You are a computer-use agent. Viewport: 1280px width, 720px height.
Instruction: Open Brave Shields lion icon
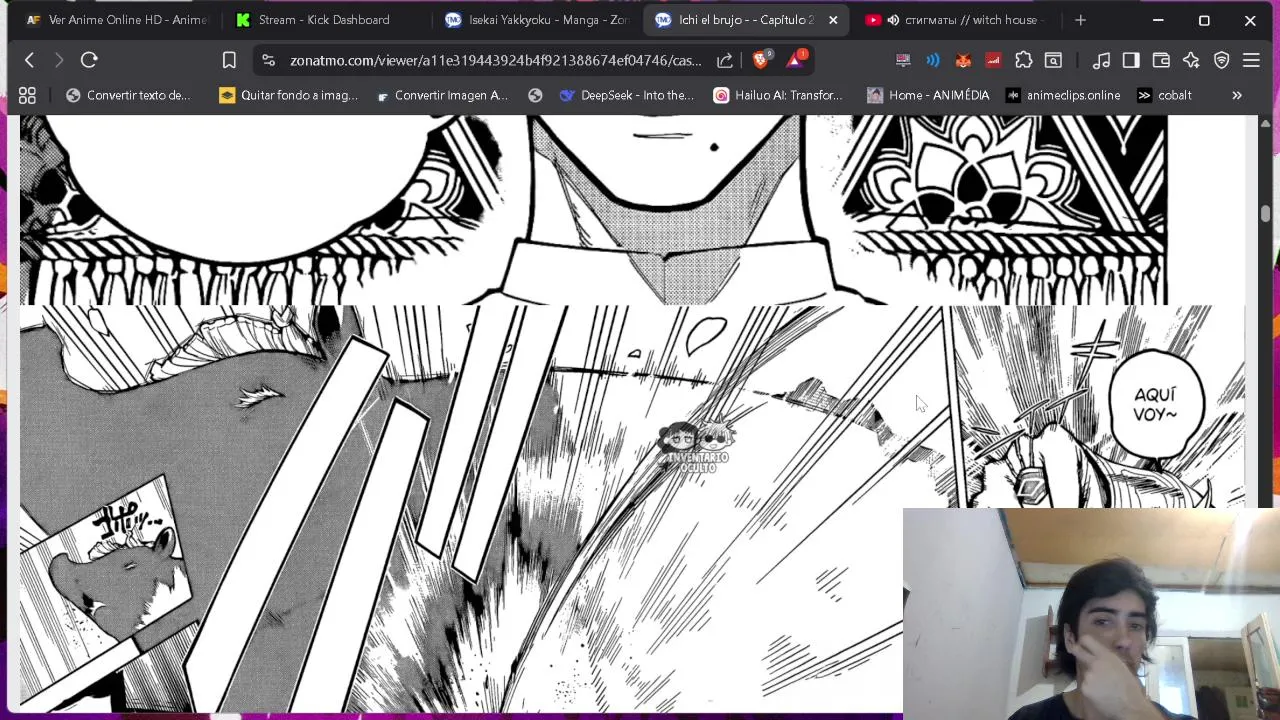[x=761, y=60]
